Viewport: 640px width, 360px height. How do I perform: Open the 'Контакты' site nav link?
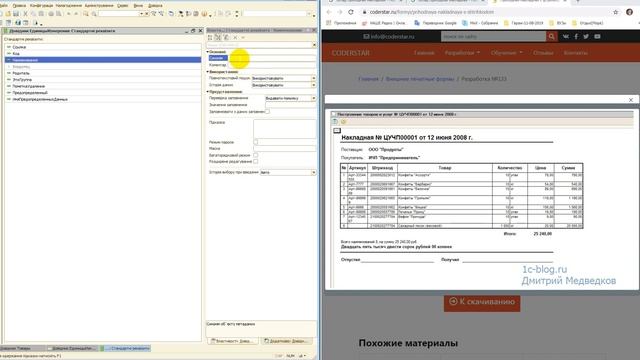point(576,53)
